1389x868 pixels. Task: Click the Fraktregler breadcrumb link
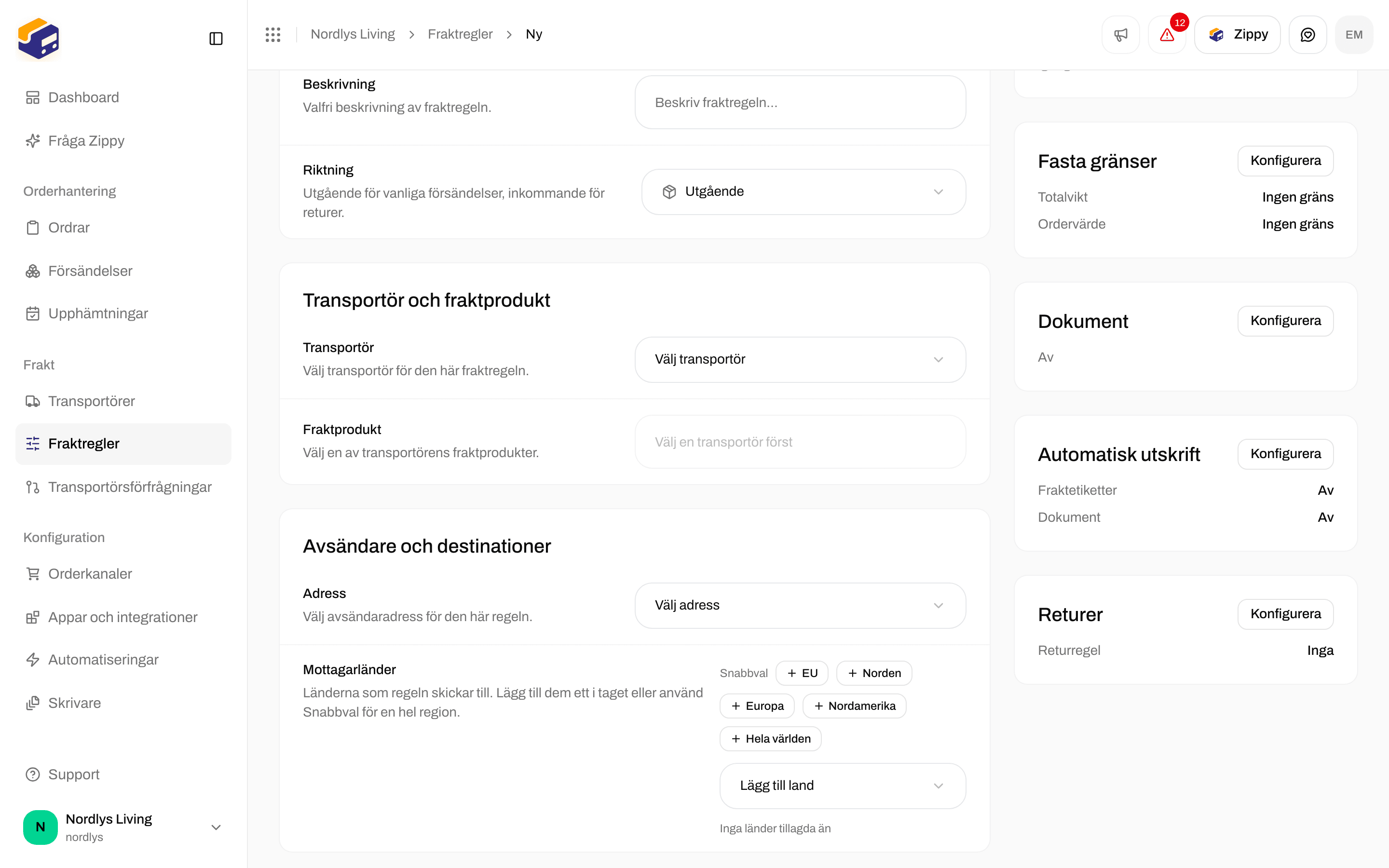tap(460, 34)
